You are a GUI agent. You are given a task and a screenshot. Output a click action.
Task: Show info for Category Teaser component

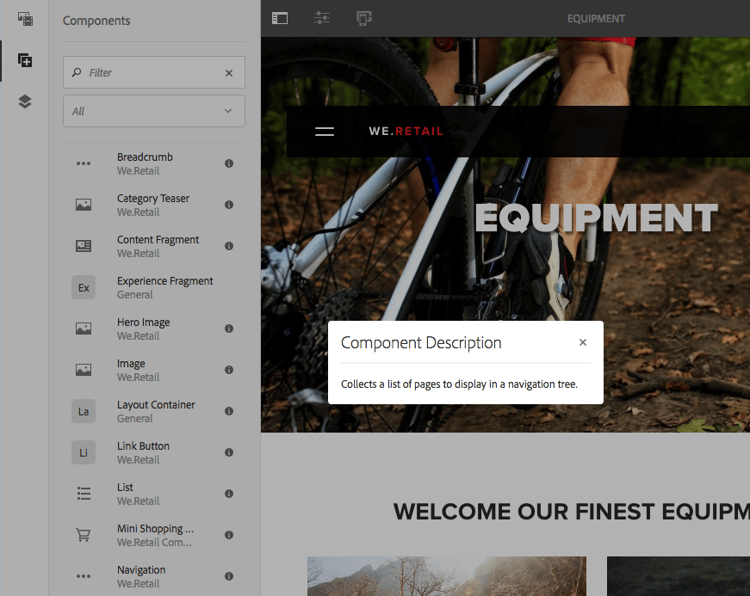pos(229,204)
